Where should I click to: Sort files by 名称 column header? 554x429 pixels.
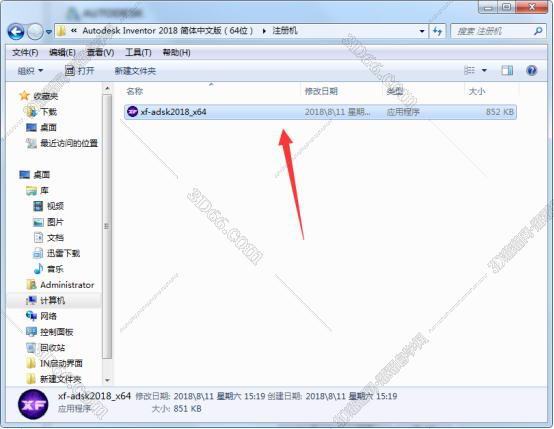point(135,92)
